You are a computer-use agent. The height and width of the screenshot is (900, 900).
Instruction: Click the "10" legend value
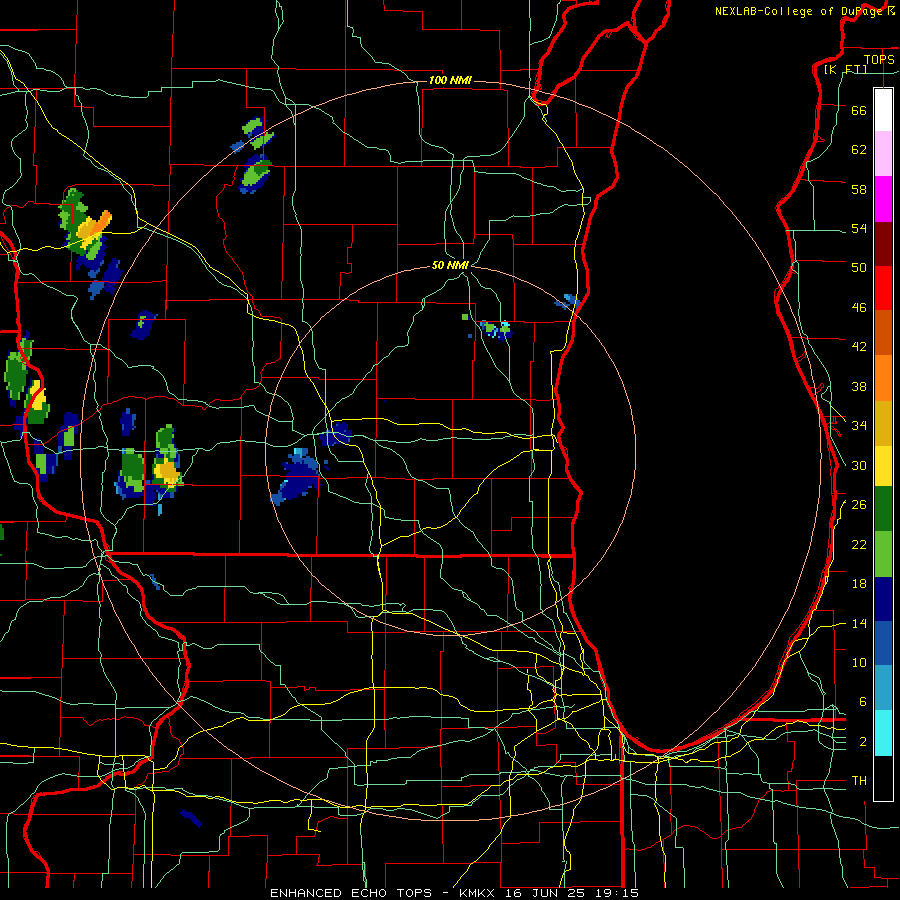[x=859, y=662]
